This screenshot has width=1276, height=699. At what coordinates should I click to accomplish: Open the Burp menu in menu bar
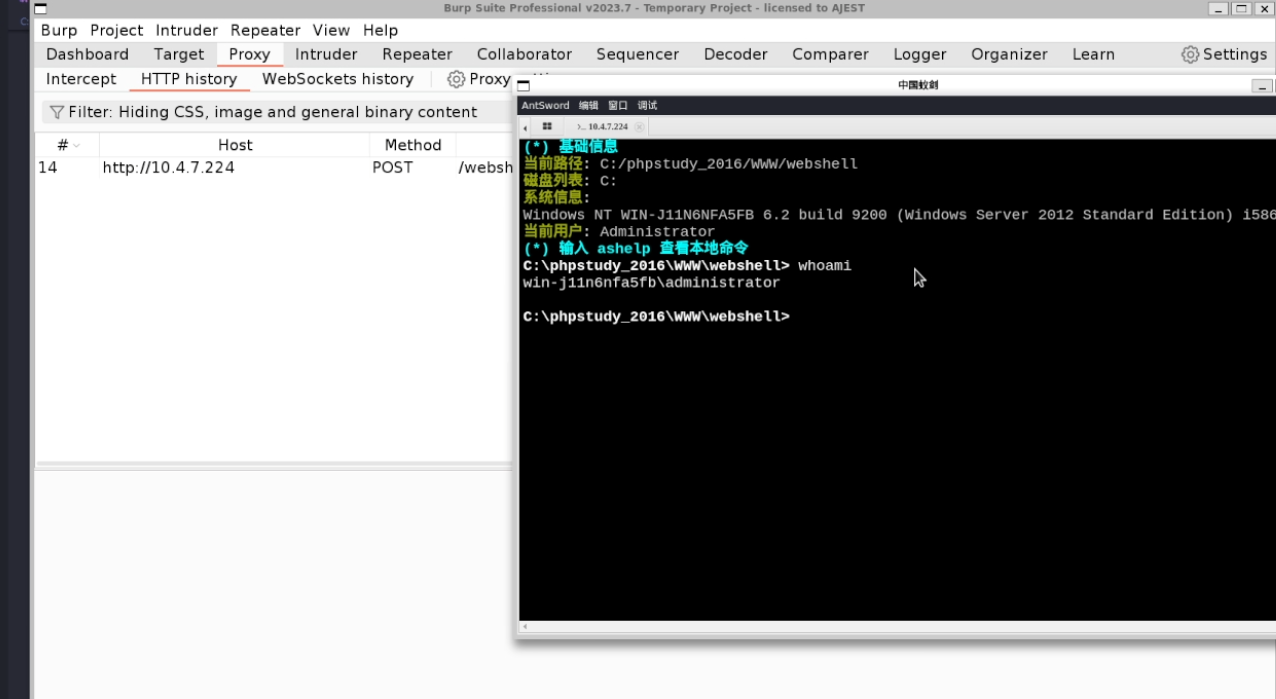click(x=59, y=30)
